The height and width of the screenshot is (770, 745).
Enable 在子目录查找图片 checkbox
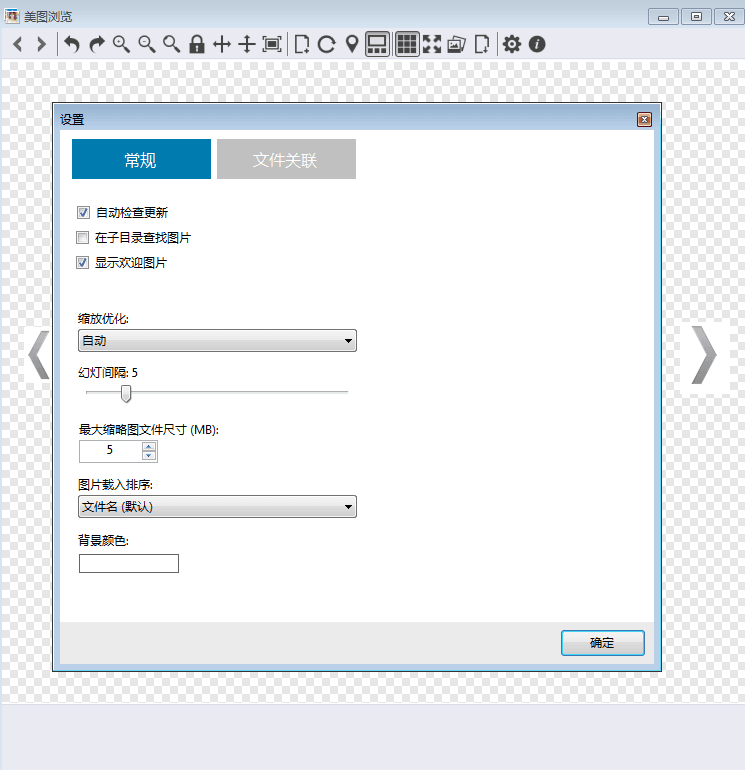[84, 238]
